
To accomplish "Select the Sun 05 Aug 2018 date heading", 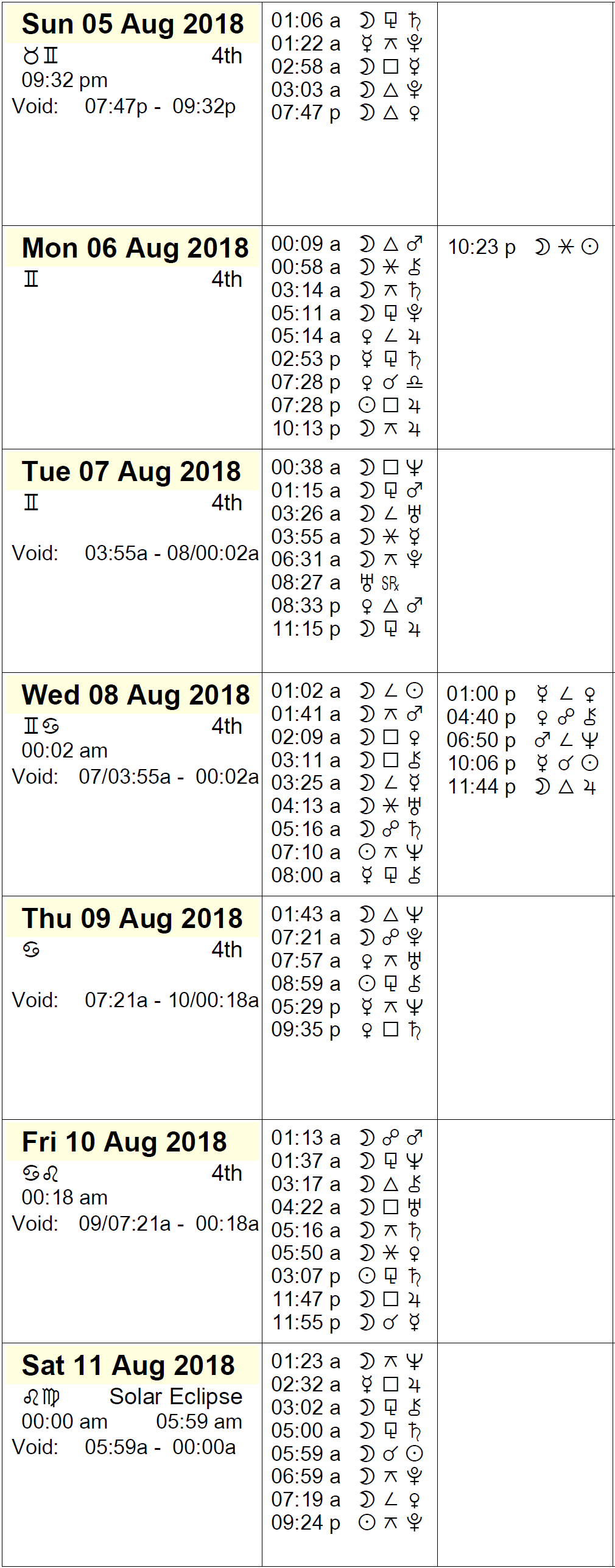I will pyautogui.click(x=133, y=24).
